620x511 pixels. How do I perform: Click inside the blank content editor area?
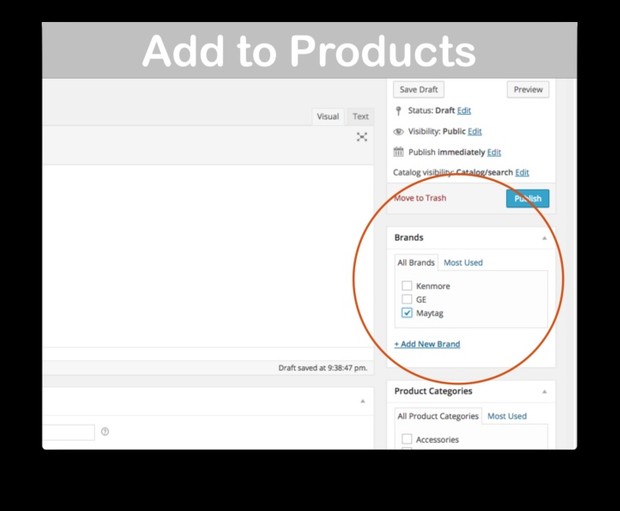pyautogui.click(x=208, y=256)
